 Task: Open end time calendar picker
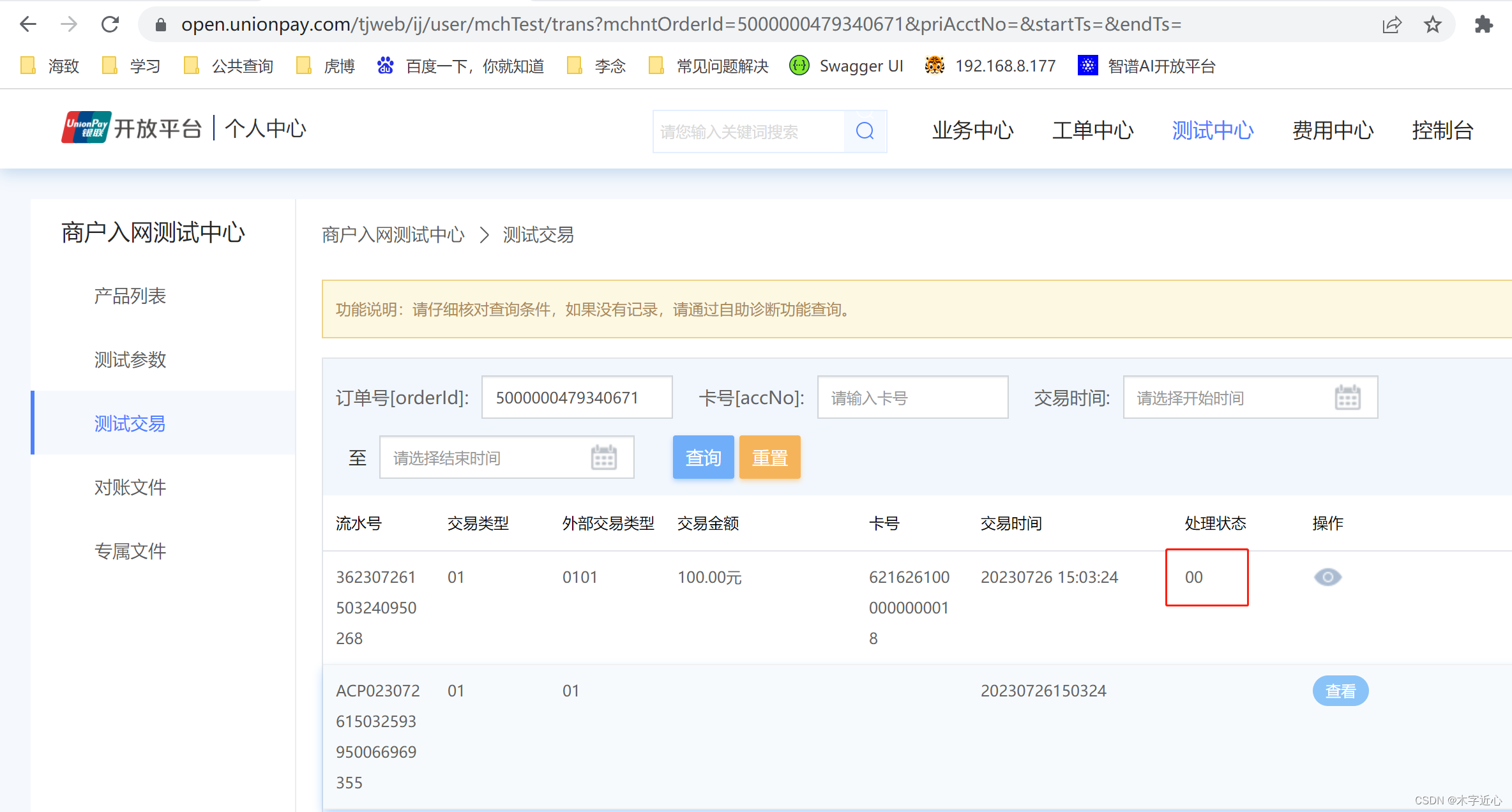coord(603,458)
